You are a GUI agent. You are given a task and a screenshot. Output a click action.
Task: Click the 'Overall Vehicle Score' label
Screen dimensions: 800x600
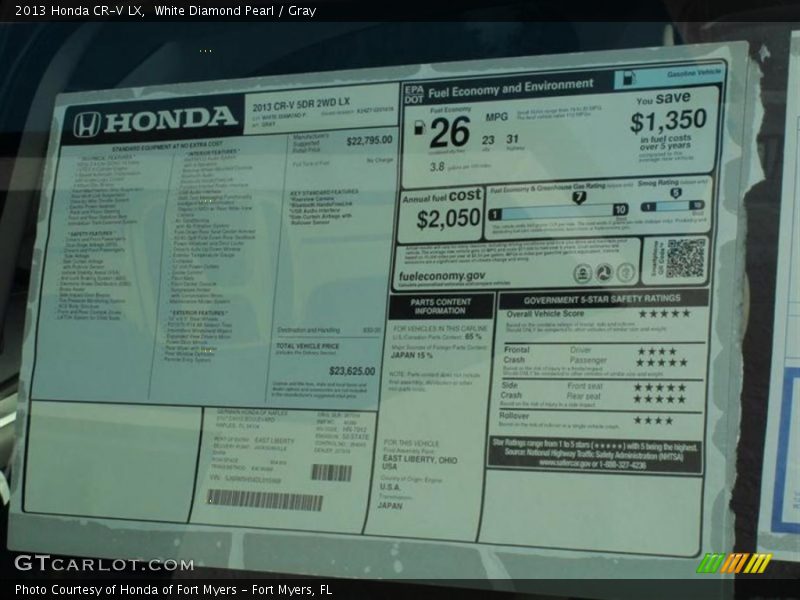point(545,314)
